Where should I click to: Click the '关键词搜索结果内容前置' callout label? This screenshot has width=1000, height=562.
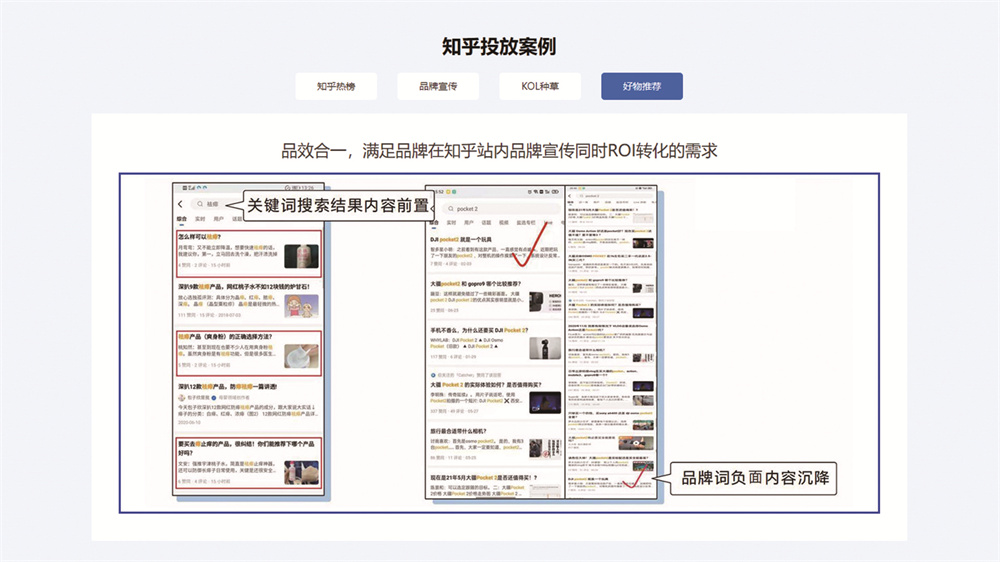pyautogui.click(x=338, y=205)
